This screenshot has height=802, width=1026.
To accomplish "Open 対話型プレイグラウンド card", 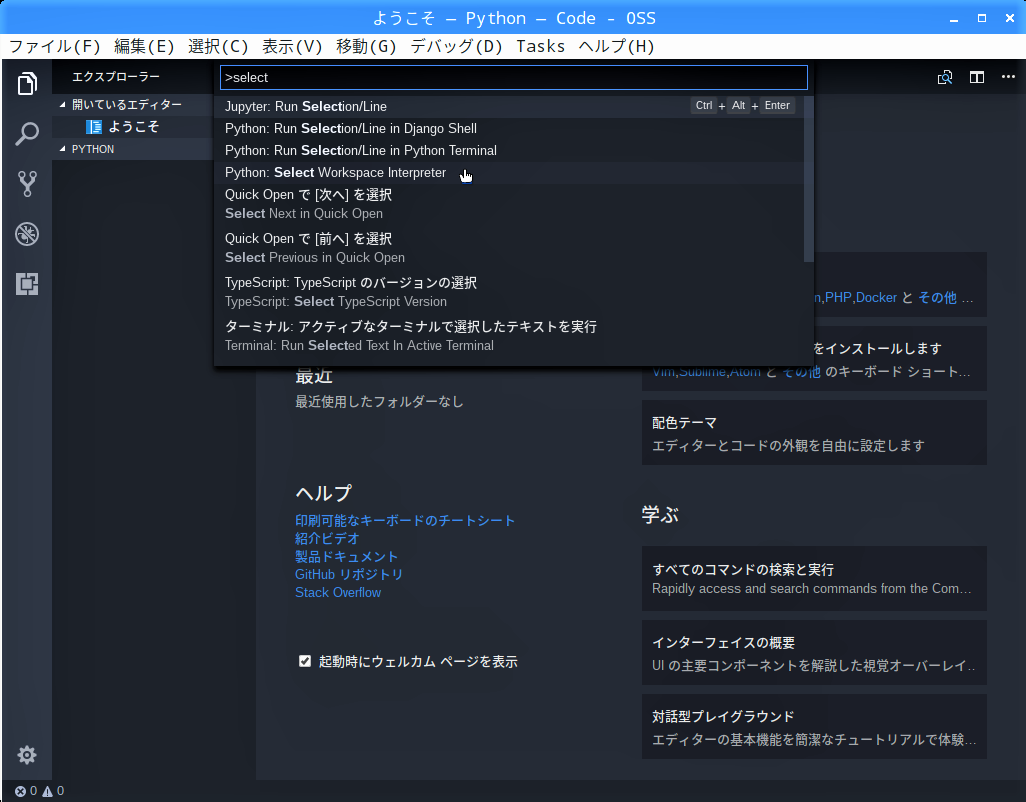I will [x=814, y=727].
